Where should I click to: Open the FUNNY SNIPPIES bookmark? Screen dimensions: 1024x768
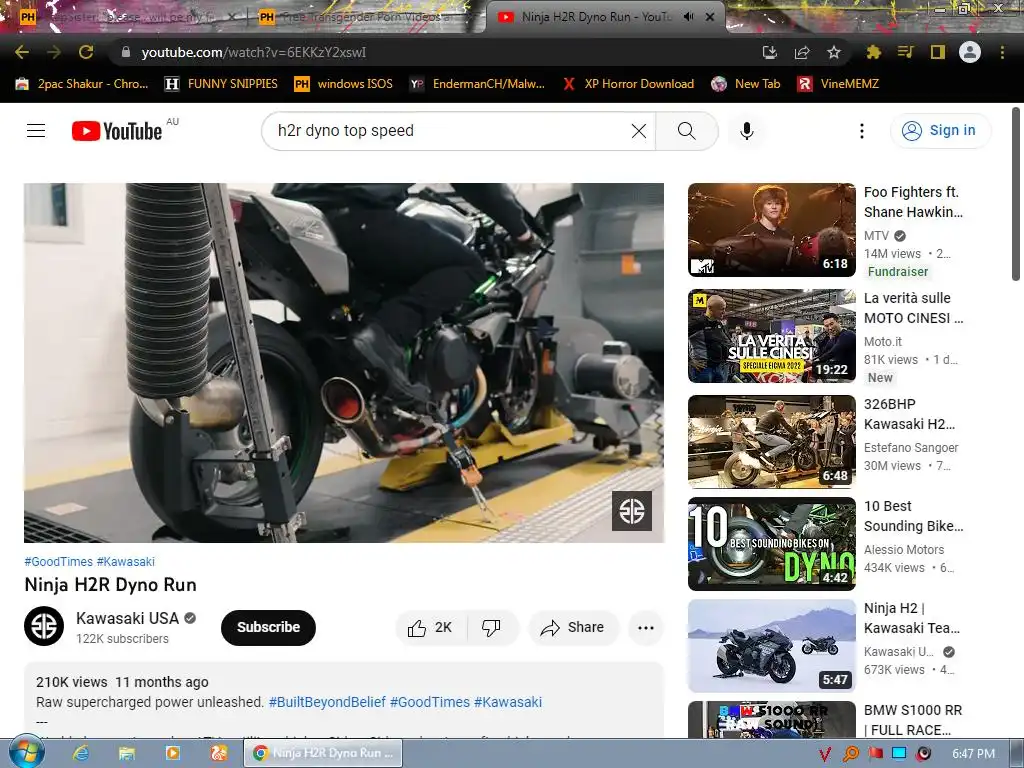click(x=221, y=84)
